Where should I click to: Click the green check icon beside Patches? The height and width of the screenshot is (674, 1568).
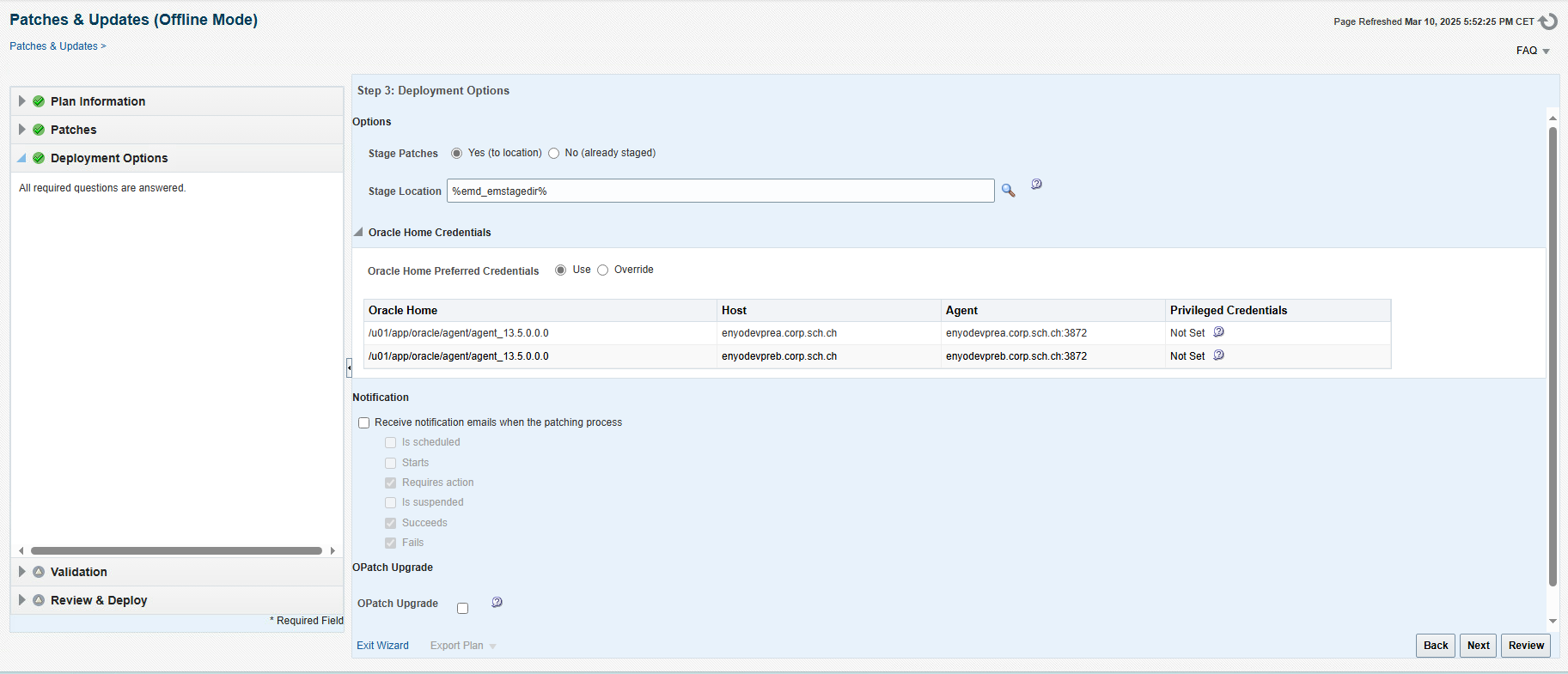click(39, 130)
